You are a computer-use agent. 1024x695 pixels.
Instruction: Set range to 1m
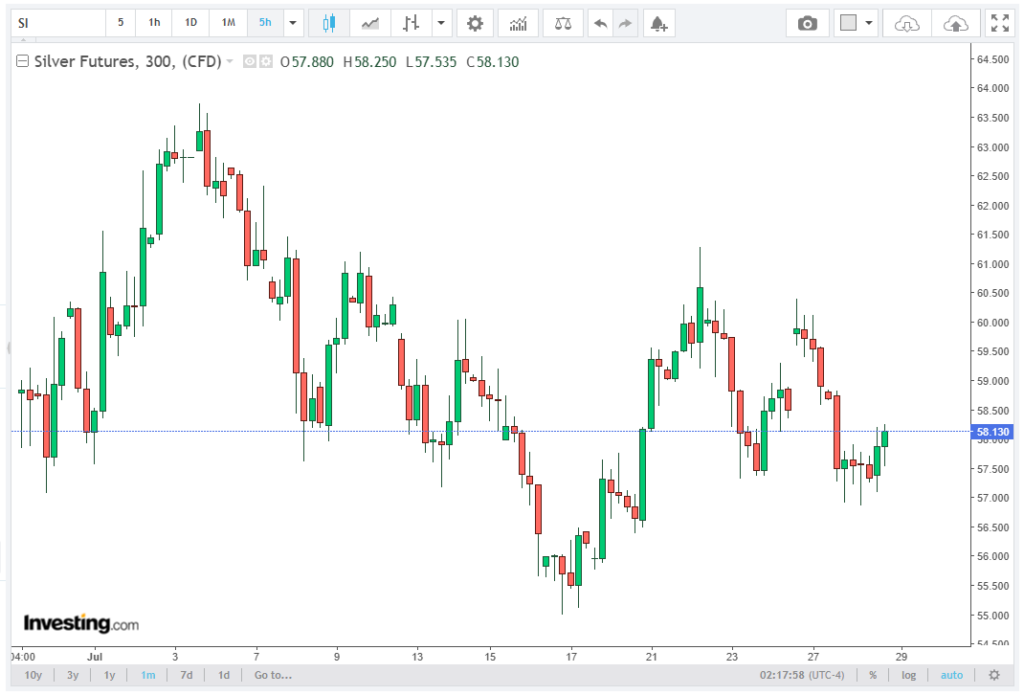[x=148, y=675]
